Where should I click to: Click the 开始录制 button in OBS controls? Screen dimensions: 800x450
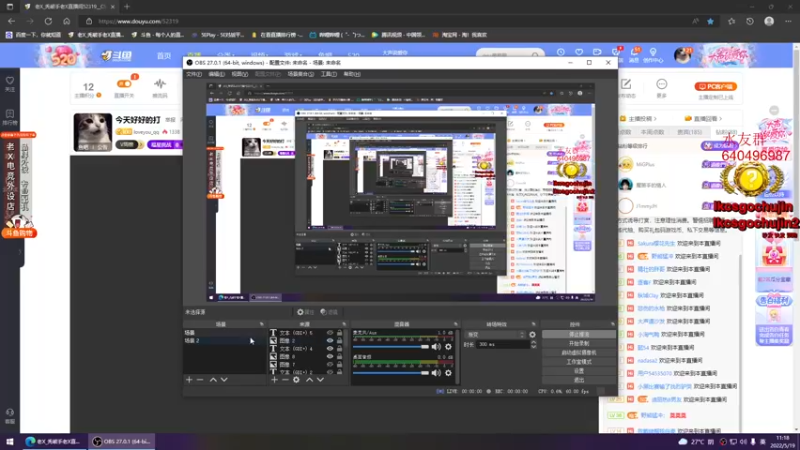(579, 343)
